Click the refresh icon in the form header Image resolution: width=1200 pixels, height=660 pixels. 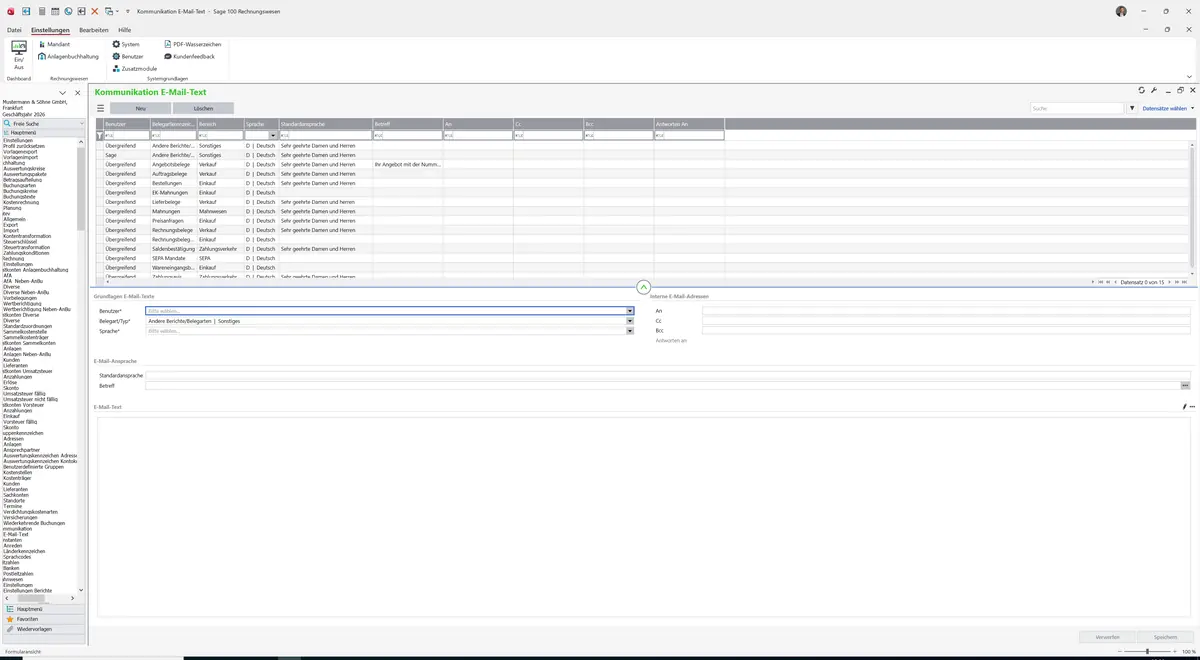1142,90
